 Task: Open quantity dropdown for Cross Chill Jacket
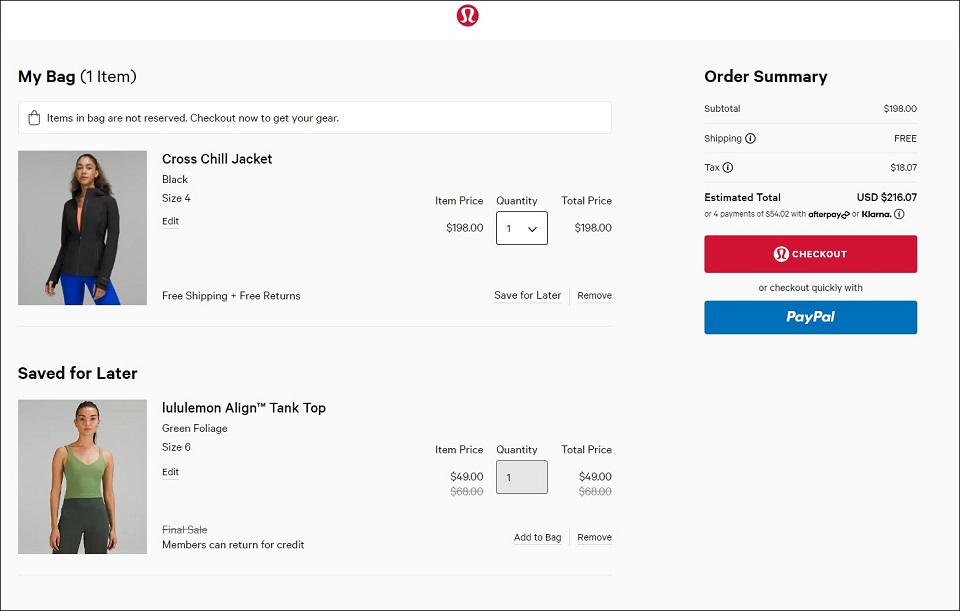[x=522, y=228]
